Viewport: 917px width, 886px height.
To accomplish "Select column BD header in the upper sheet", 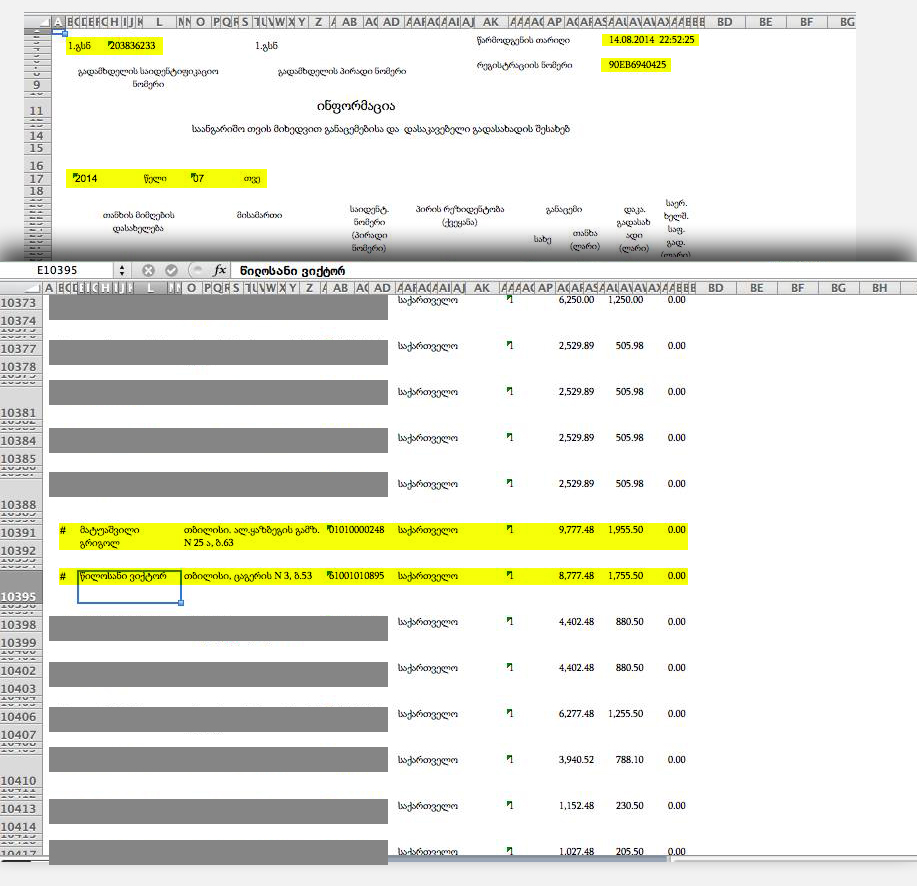I will tap(725, 22).
